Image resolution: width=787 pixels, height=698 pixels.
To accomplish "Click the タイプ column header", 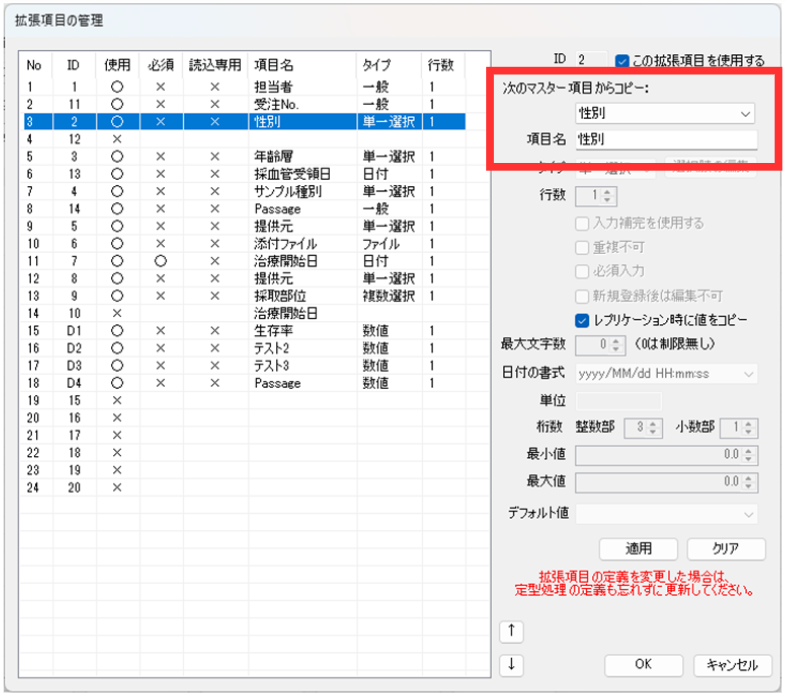I will click(x=377, y=65).
